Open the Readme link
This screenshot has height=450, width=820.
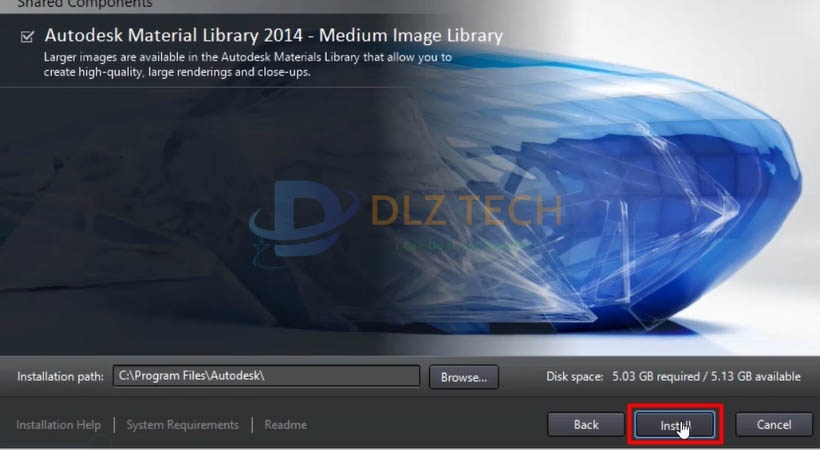pyautogui.click(x=286, y=425)
